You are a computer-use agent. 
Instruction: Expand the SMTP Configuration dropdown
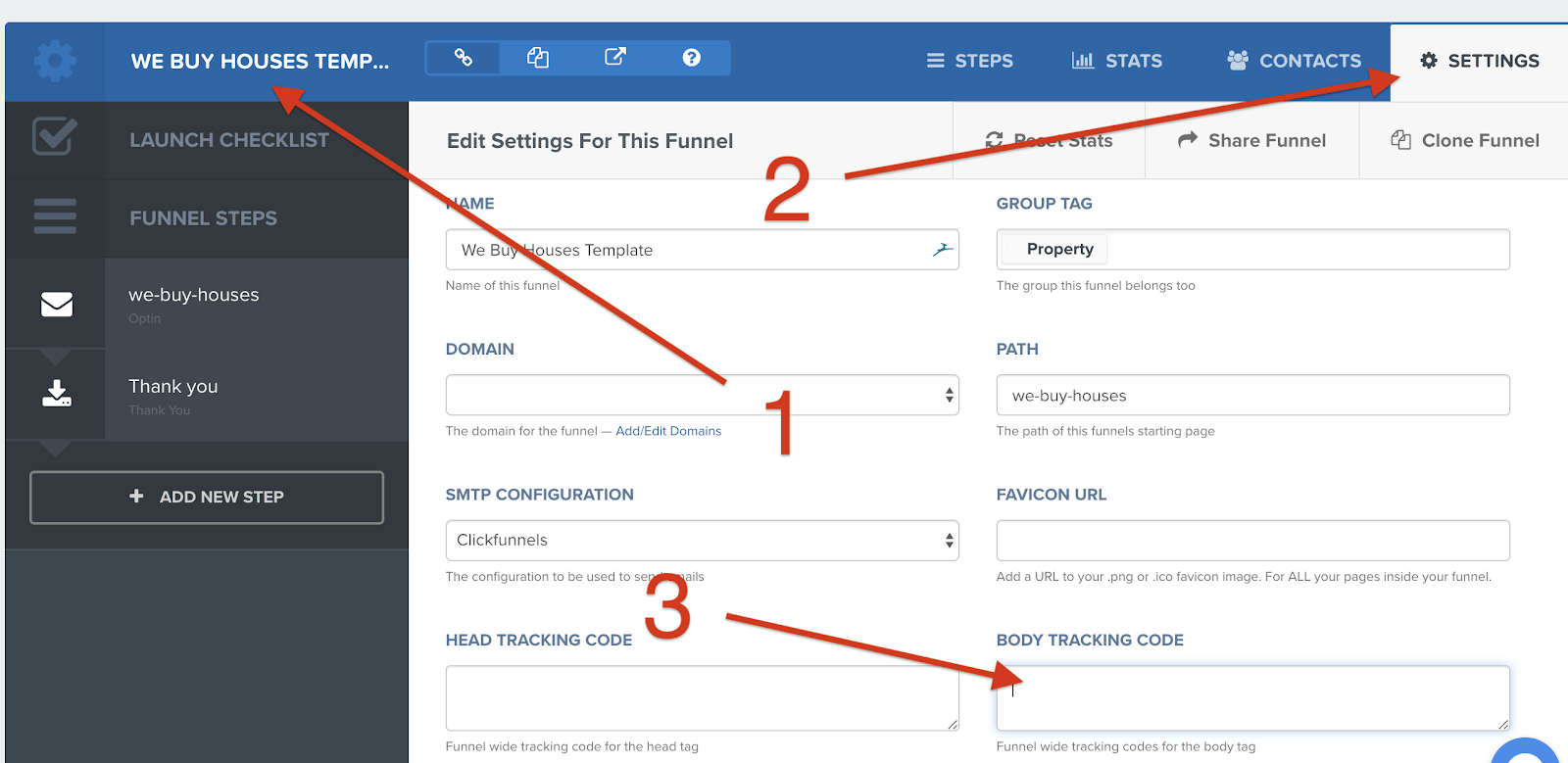pos(702,541)
